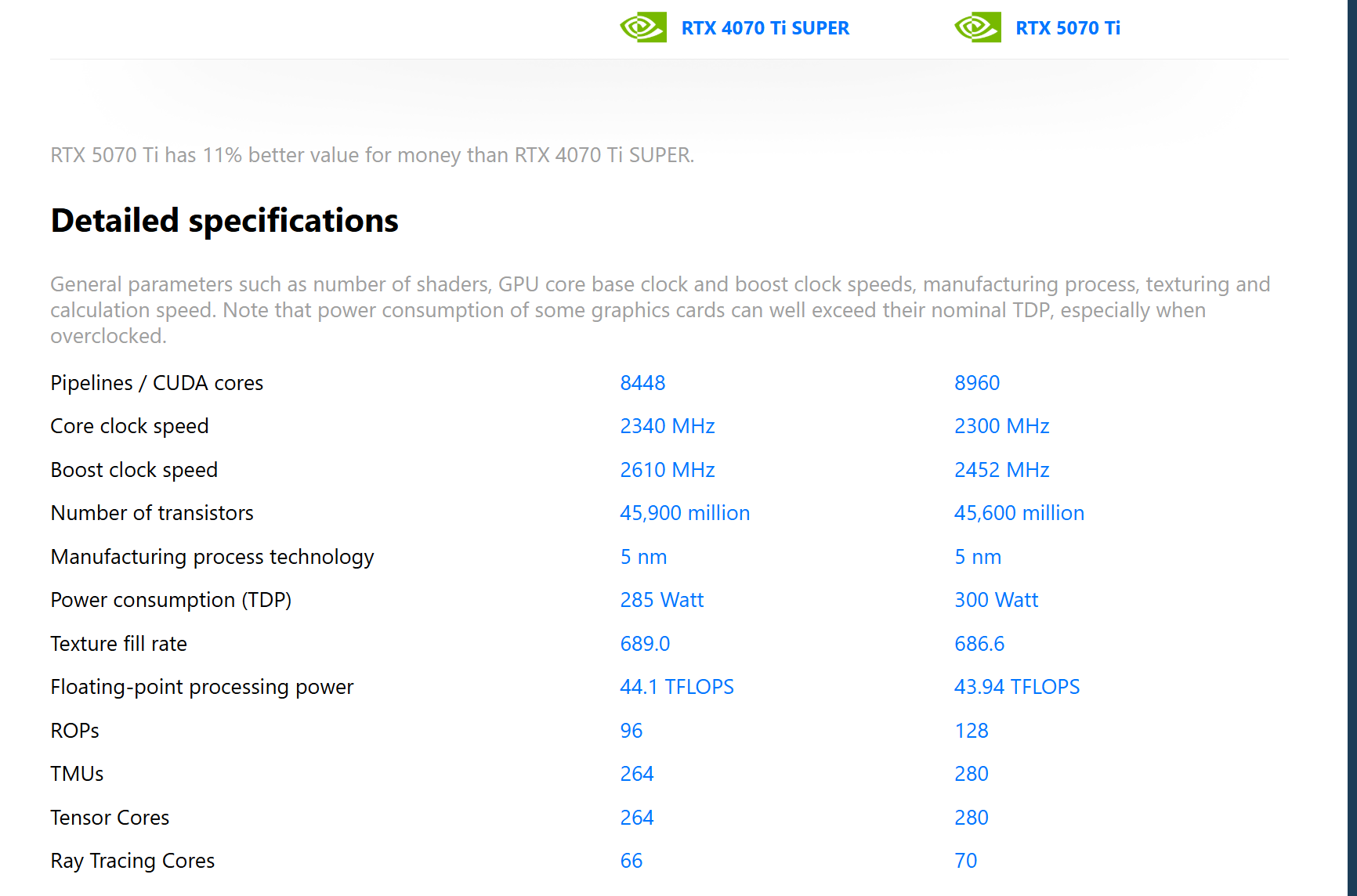Image resolution: width=1357 pixels, height=896 pixels.
Task: Click the Detailed specifications heading
Action: point(225,221)
